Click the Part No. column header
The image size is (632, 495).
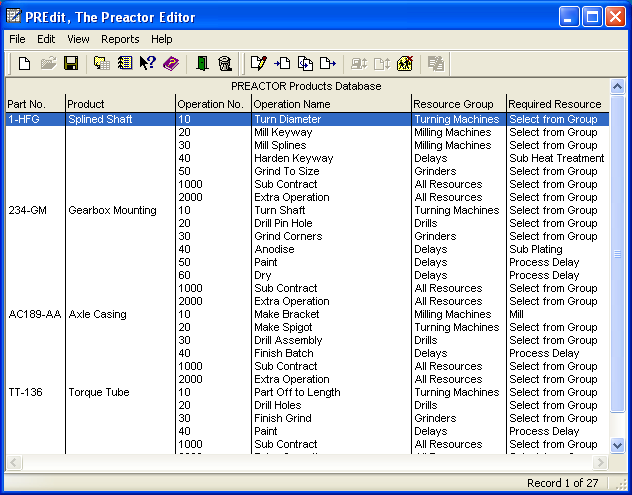coord(35,104)
